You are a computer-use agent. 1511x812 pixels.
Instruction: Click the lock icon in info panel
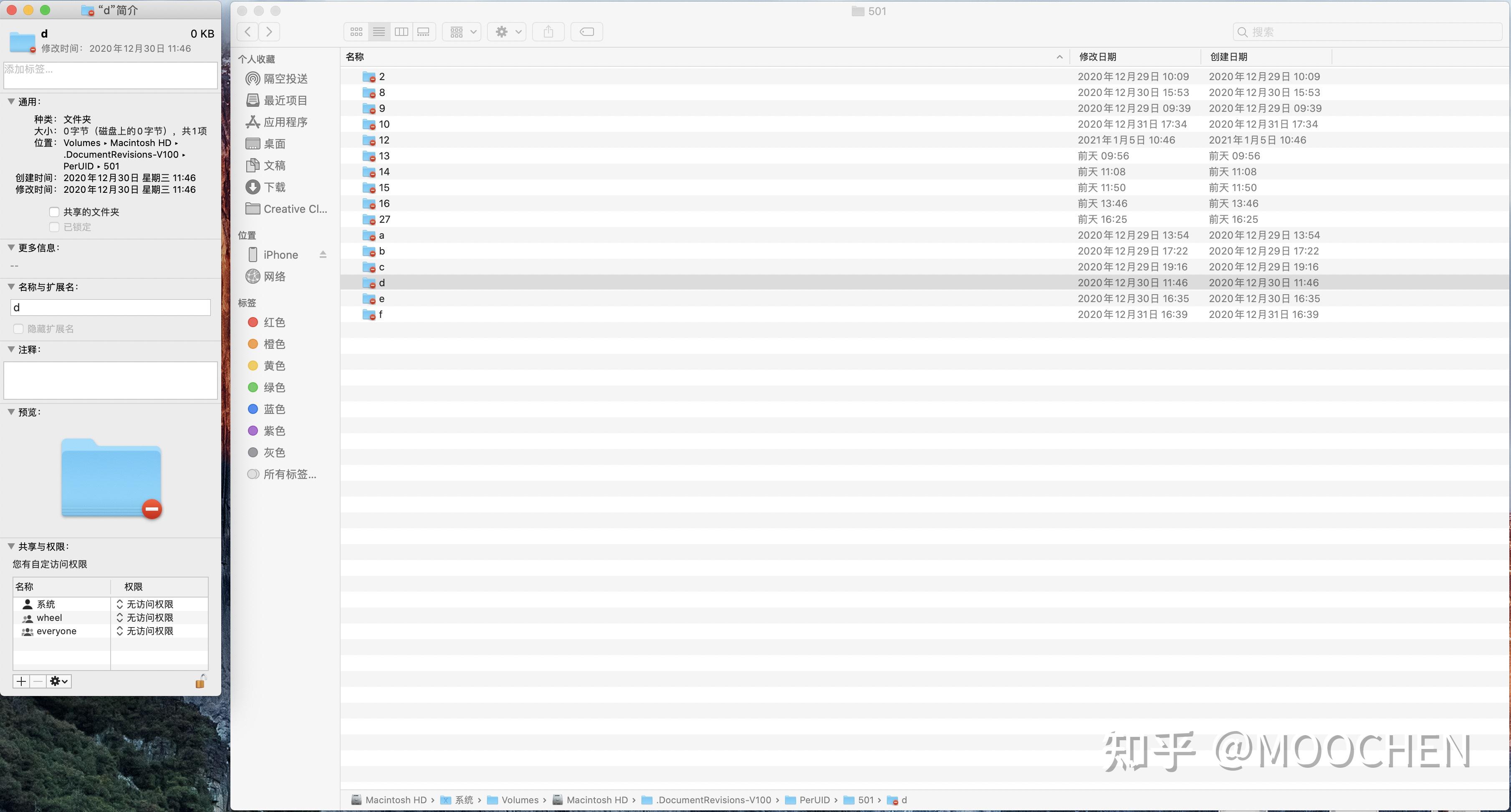coord(201,681)
